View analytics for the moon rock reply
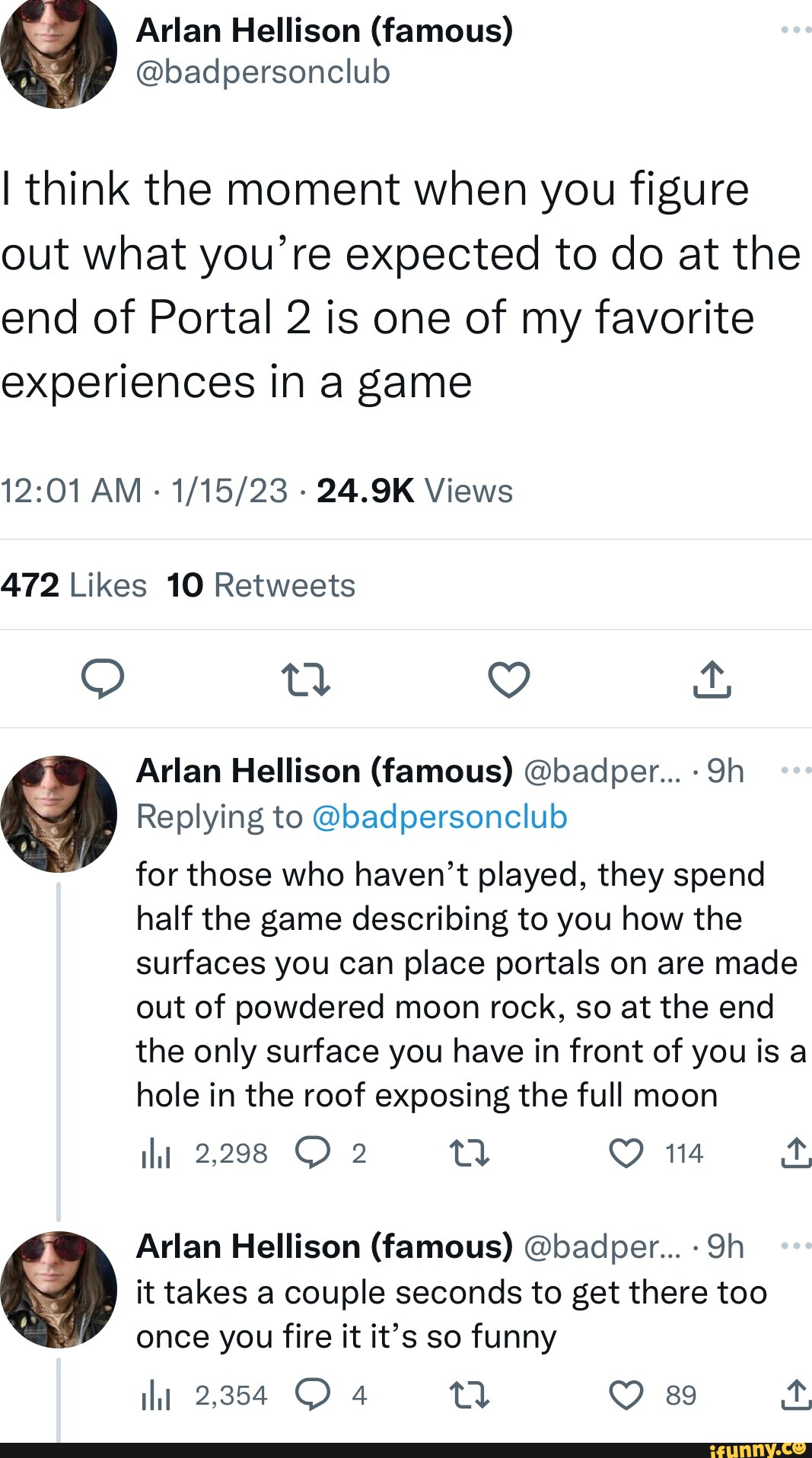Image resolution: width=812 pixels, height=1458 pixels. pyautogui.click(x=156, y=1154)
